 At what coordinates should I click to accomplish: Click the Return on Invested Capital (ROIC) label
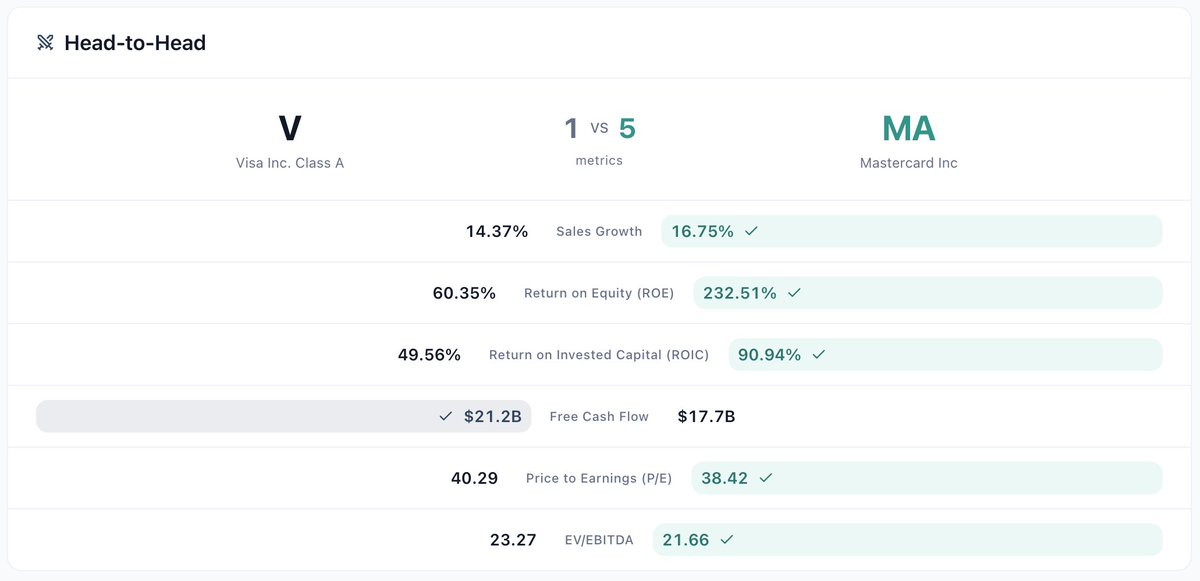tap(599, 355)
